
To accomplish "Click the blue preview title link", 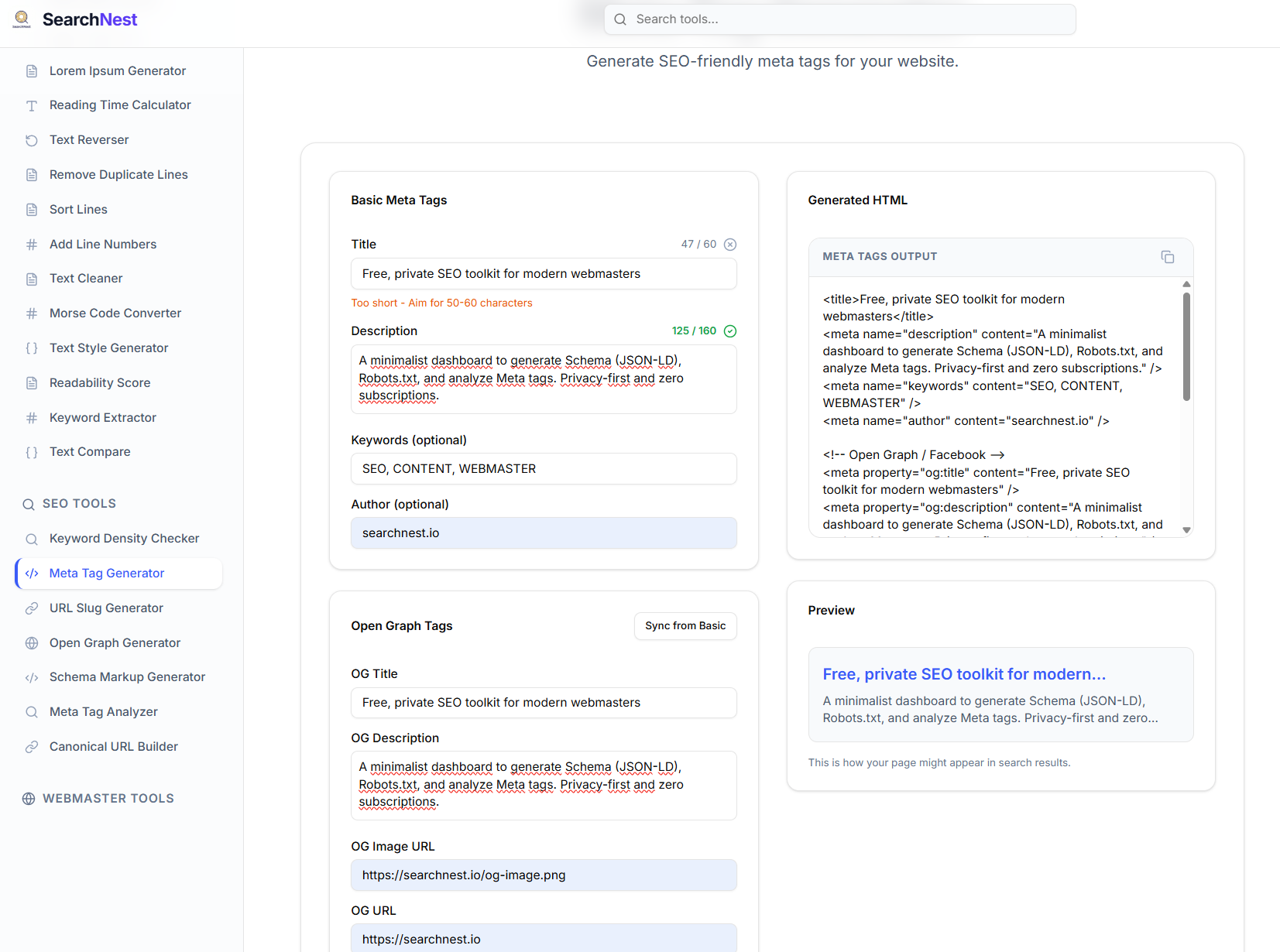I will 963,674.
